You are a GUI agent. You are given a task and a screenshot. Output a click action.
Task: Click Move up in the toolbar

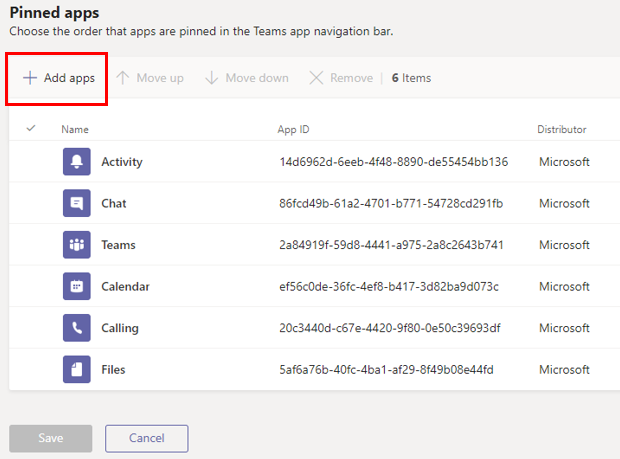(x=150, y=78)
